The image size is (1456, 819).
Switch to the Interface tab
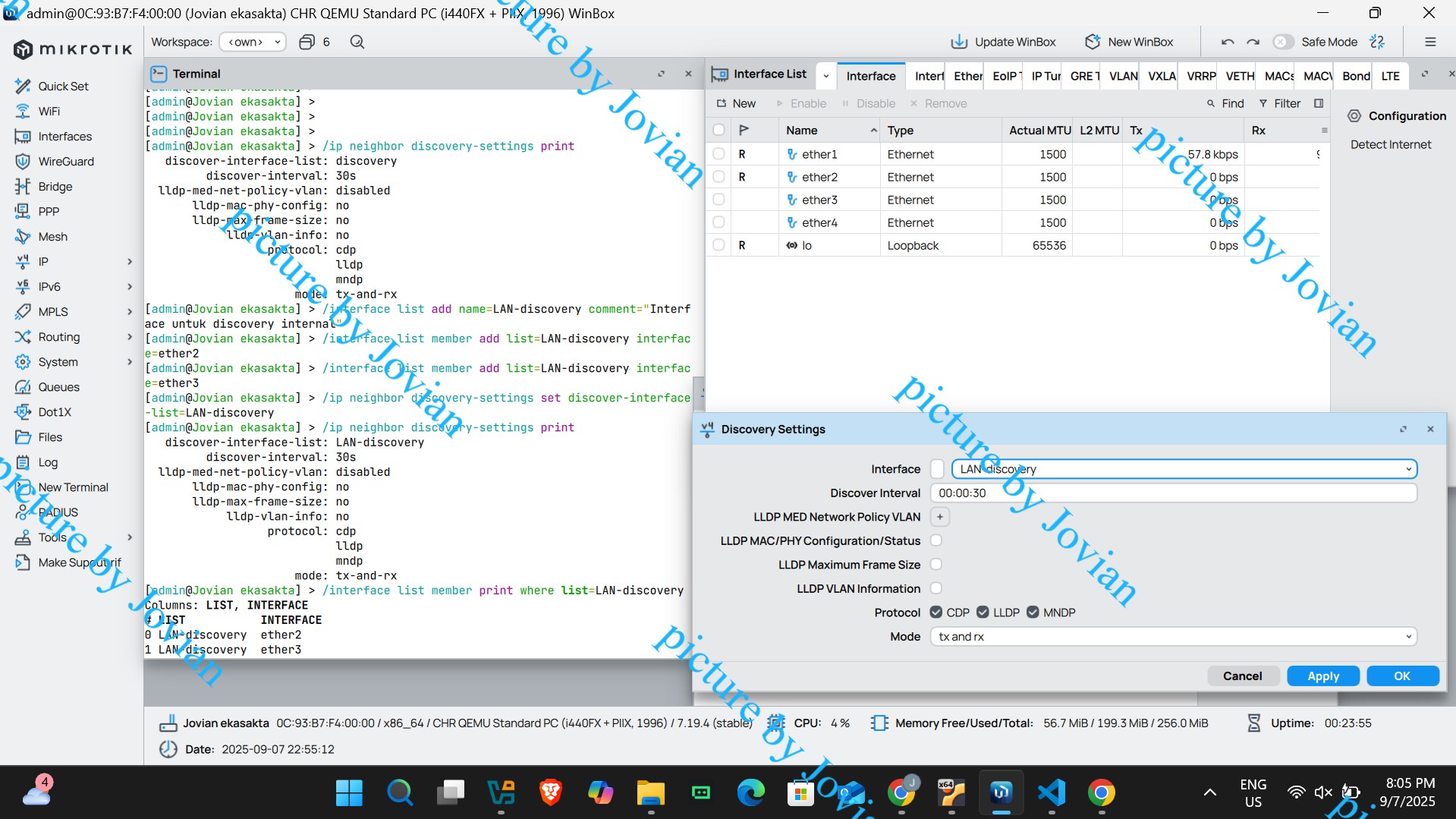pos(870,76)
